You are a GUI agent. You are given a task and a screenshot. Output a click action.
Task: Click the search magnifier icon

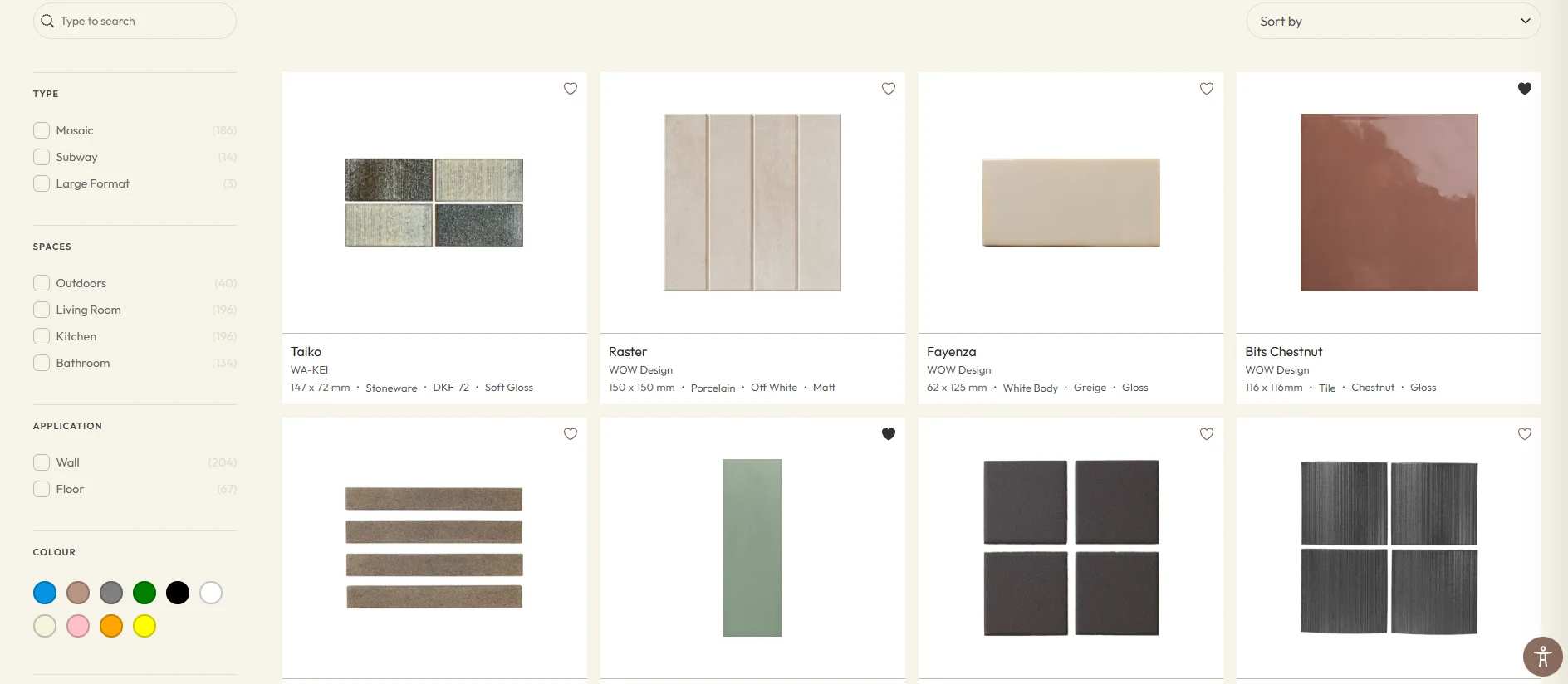[x=47, y=21]
